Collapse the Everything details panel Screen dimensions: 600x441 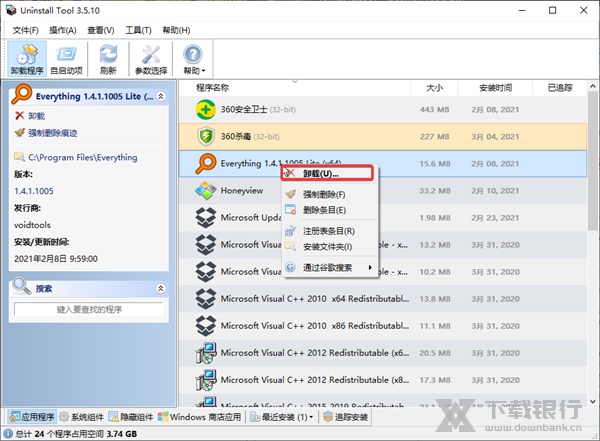point(162,96)
